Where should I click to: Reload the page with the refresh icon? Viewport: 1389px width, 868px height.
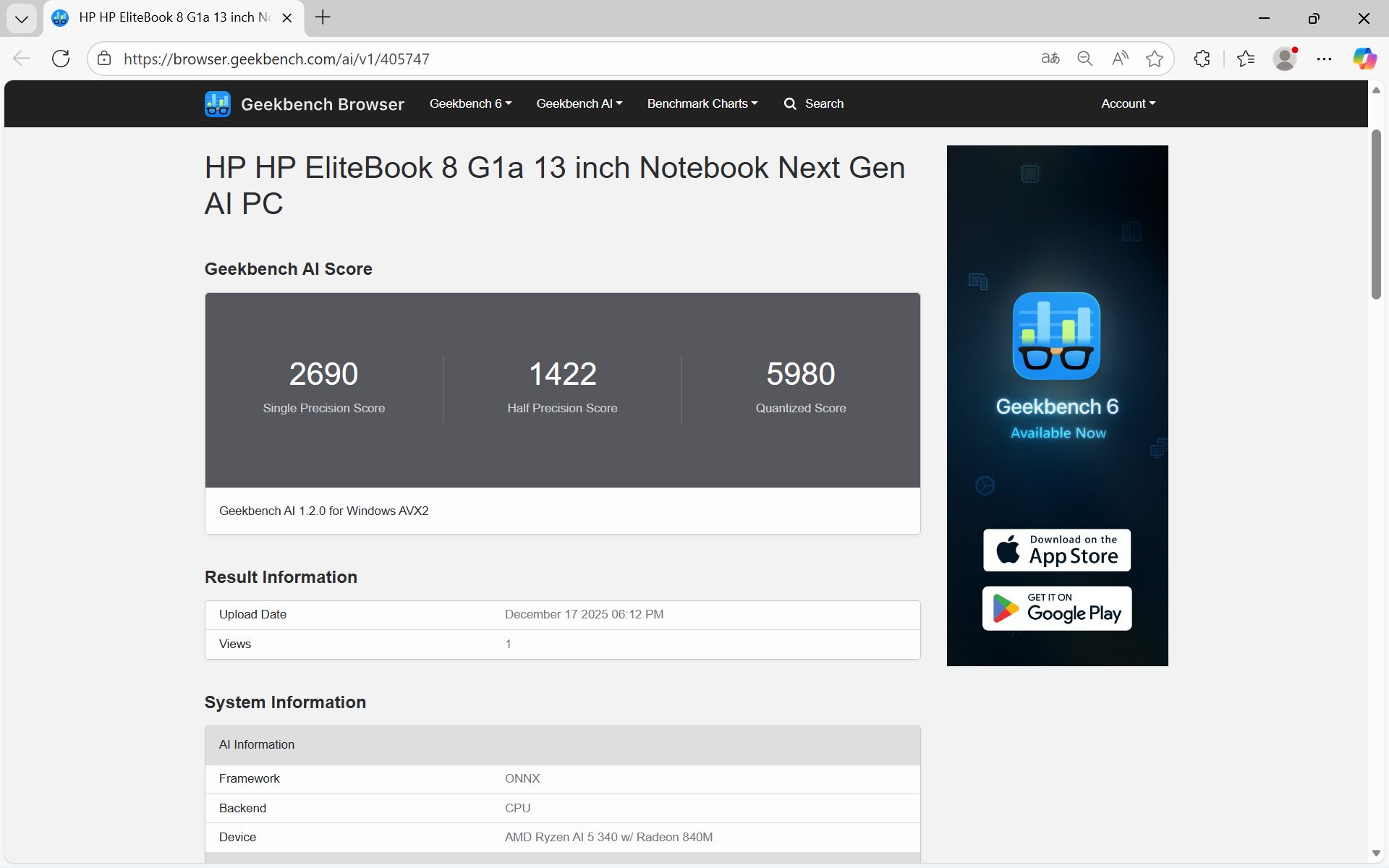point(61,59)
